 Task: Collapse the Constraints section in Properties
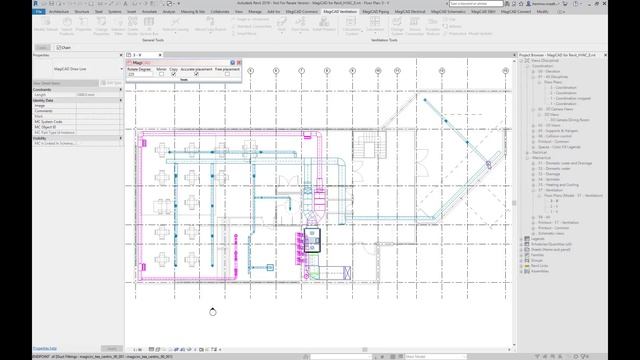tap(120, 89)
